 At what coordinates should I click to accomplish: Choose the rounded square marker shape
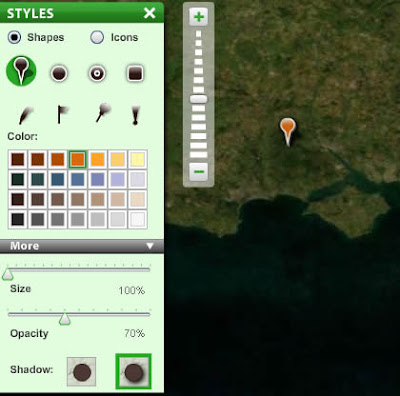click(135, 73)
